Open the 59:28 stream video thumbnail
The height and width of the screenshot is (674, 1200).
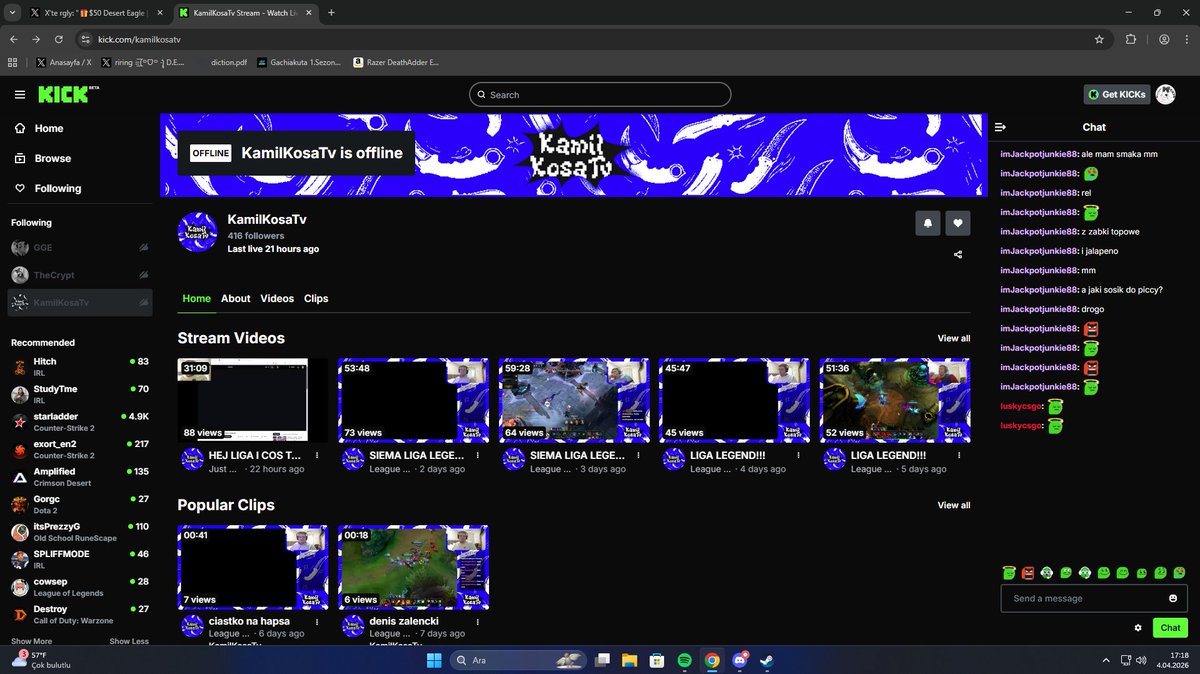[574, 400]
